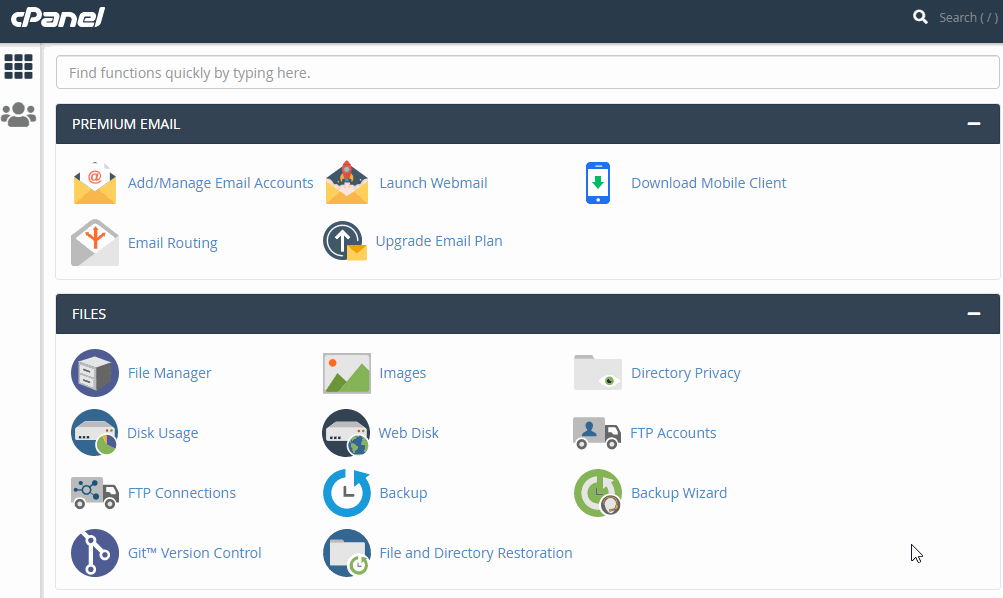The image size is (1003, 598).
Task: Open the Images link
Action: coord(402,373)
